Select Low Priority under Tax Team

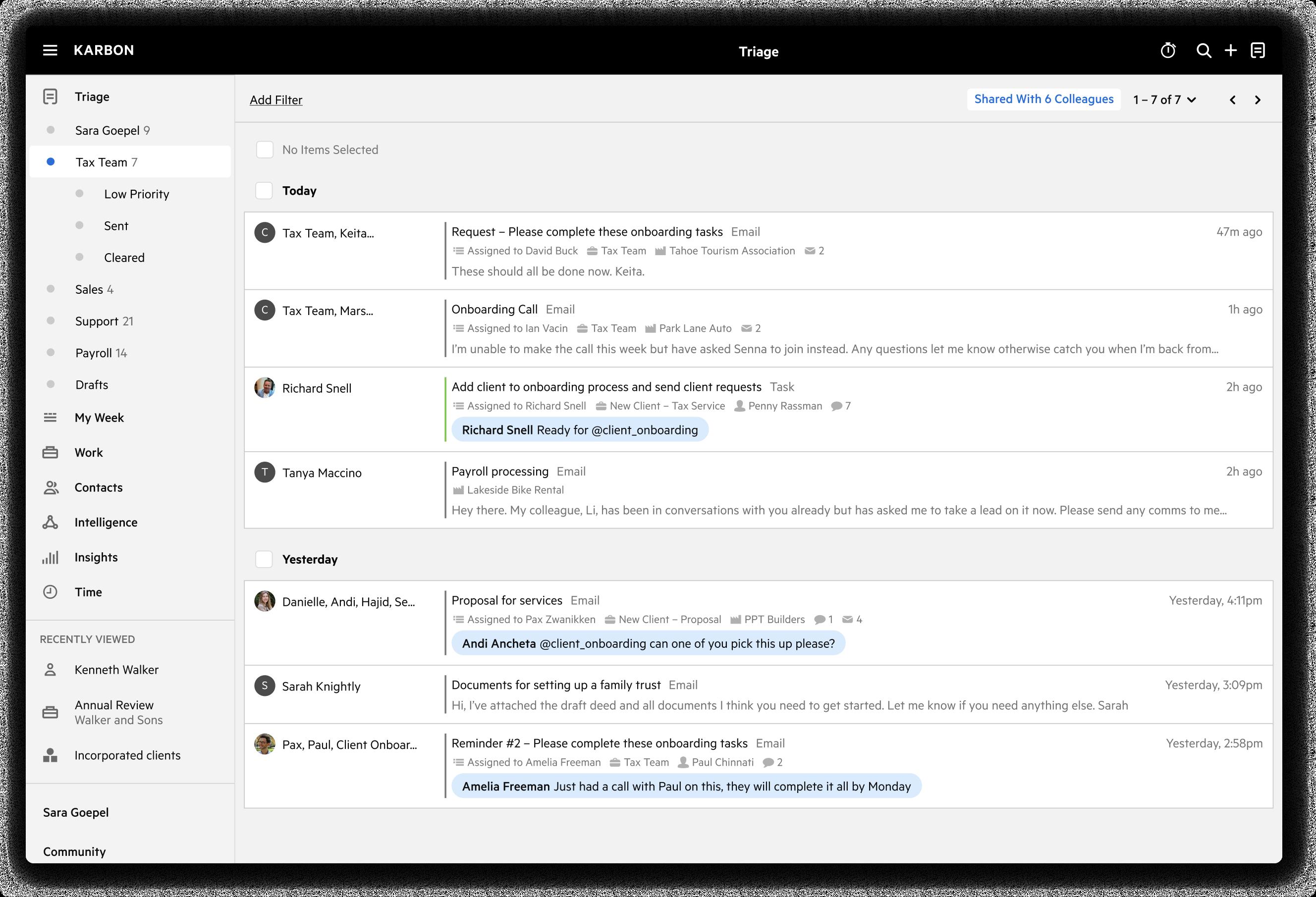coord(136,194)
